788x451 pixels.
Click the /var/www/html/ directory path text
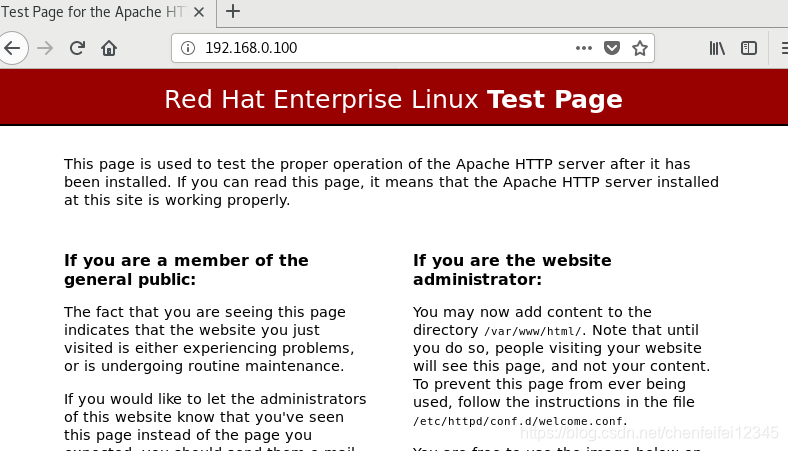tap(533, 331)
